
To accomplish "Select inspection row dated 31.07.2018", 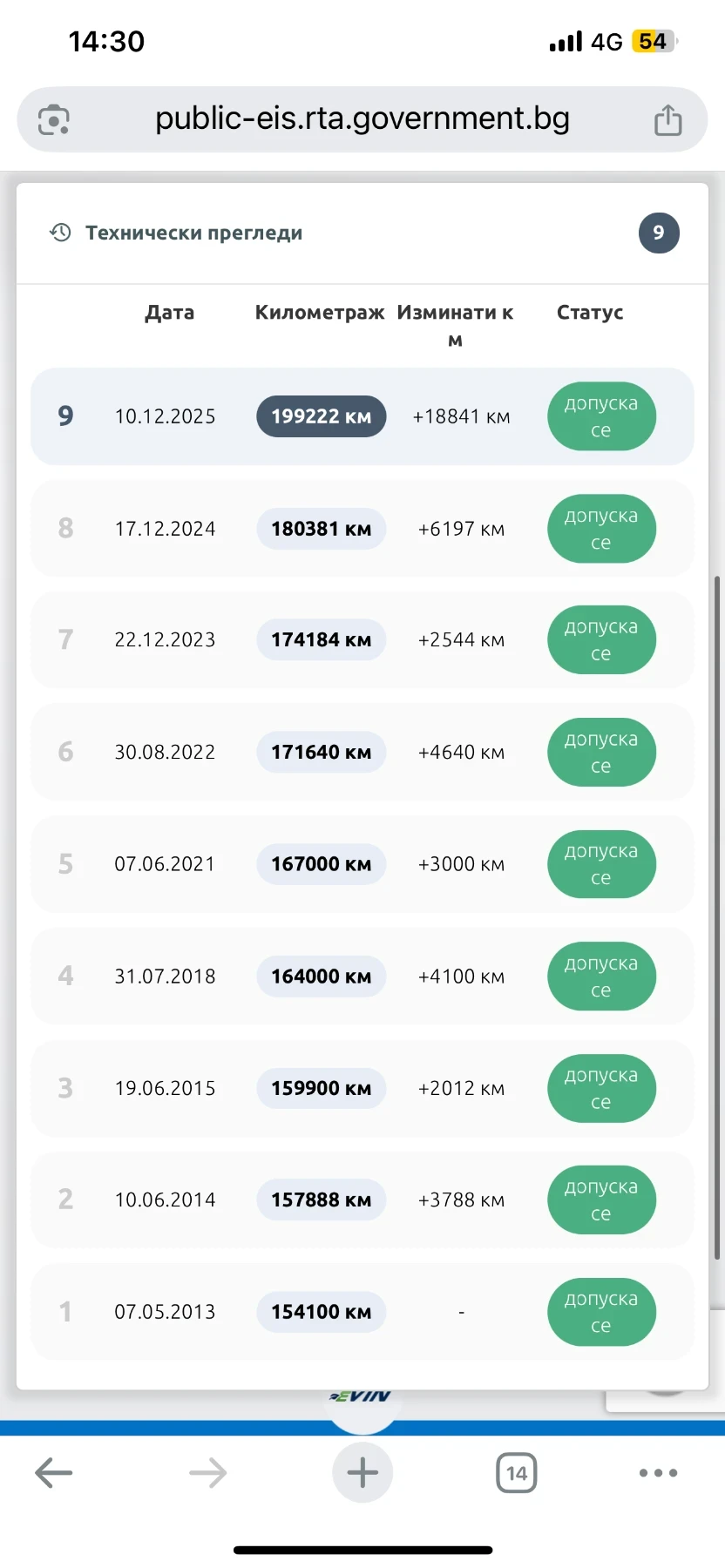I will 362,977.
